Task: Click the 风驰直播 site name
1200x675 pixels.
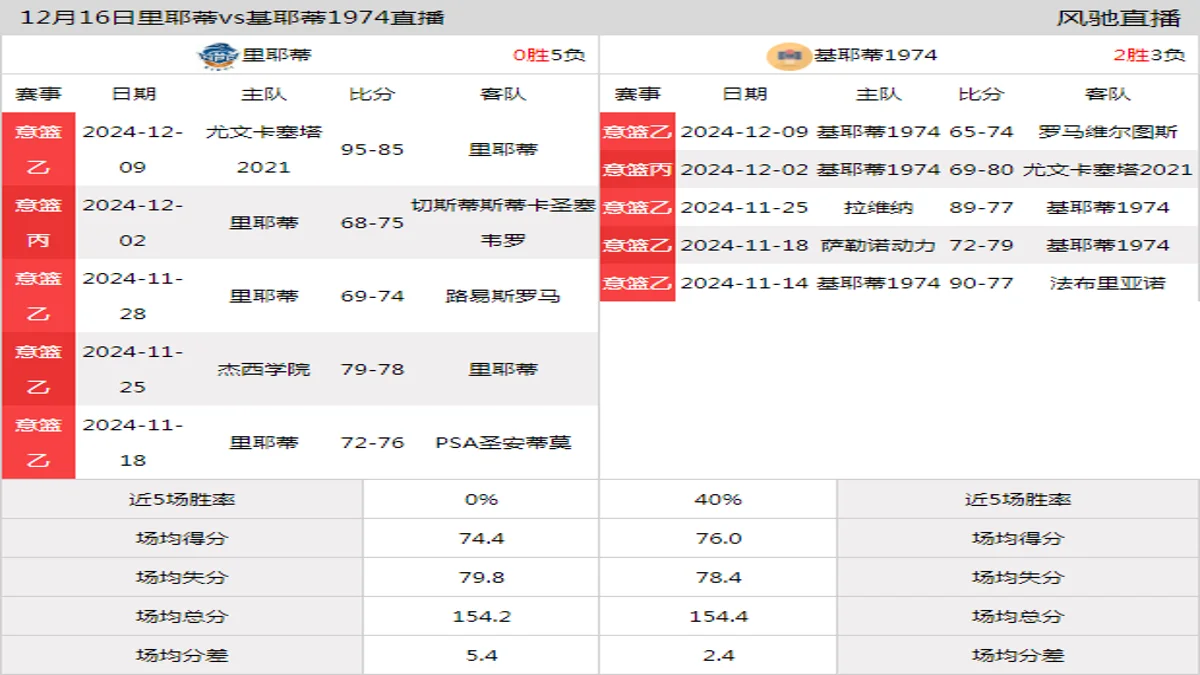Action: click(1118, 17)
